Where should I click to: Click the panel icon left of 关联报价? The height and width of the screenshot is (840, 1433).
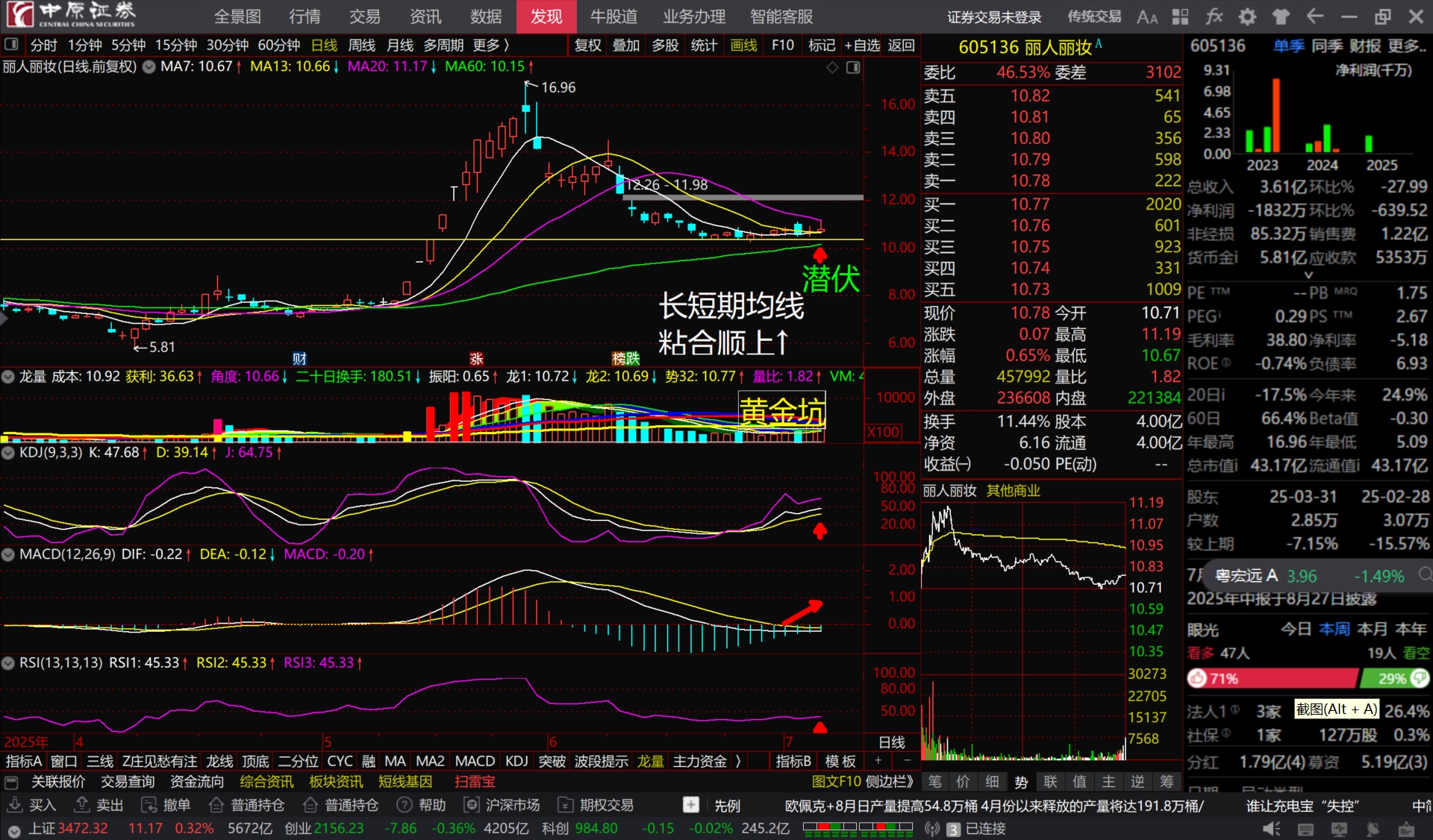(x=11, y=782)
